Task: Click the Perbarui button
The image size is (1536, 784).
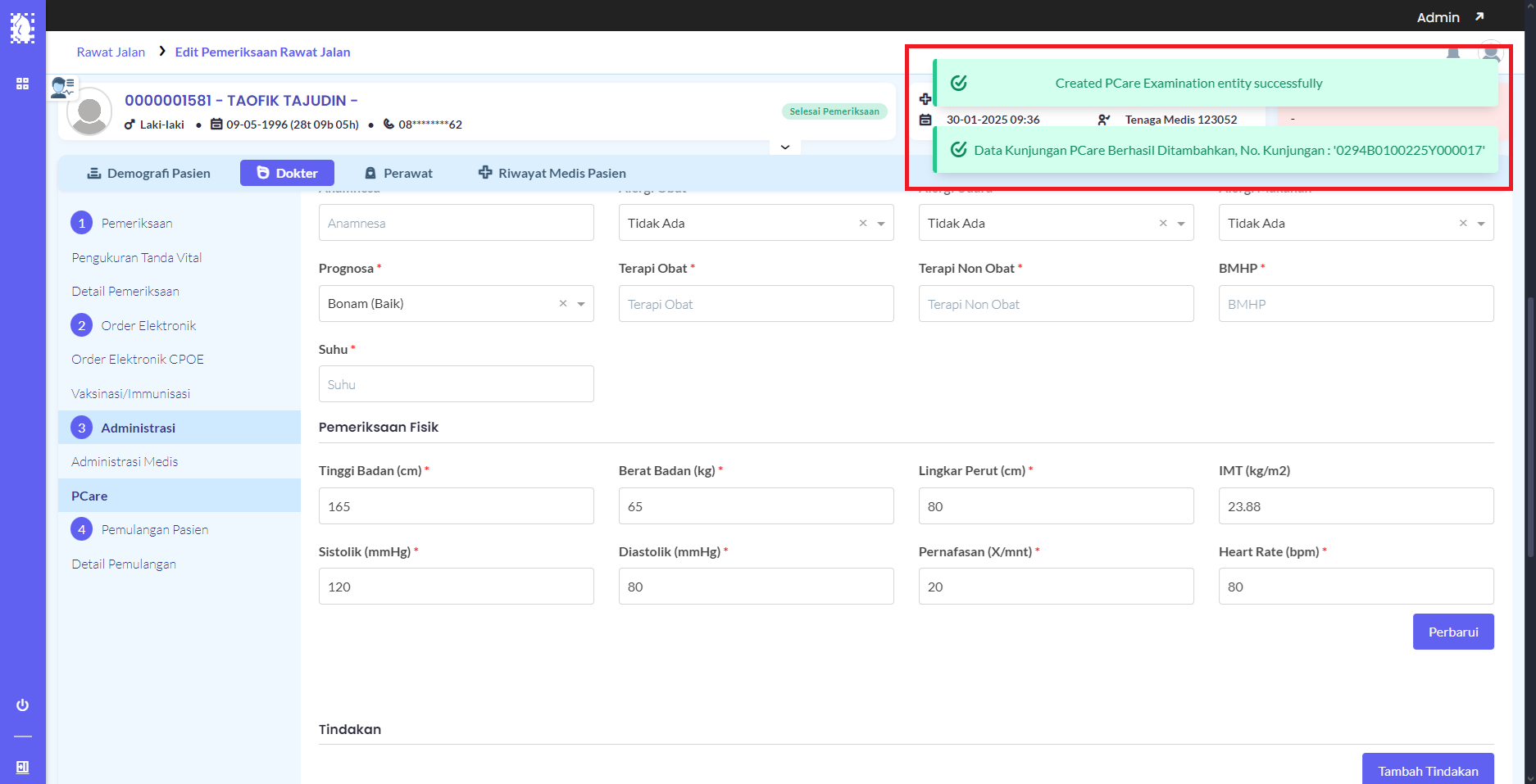Action: pos(1453,632)
